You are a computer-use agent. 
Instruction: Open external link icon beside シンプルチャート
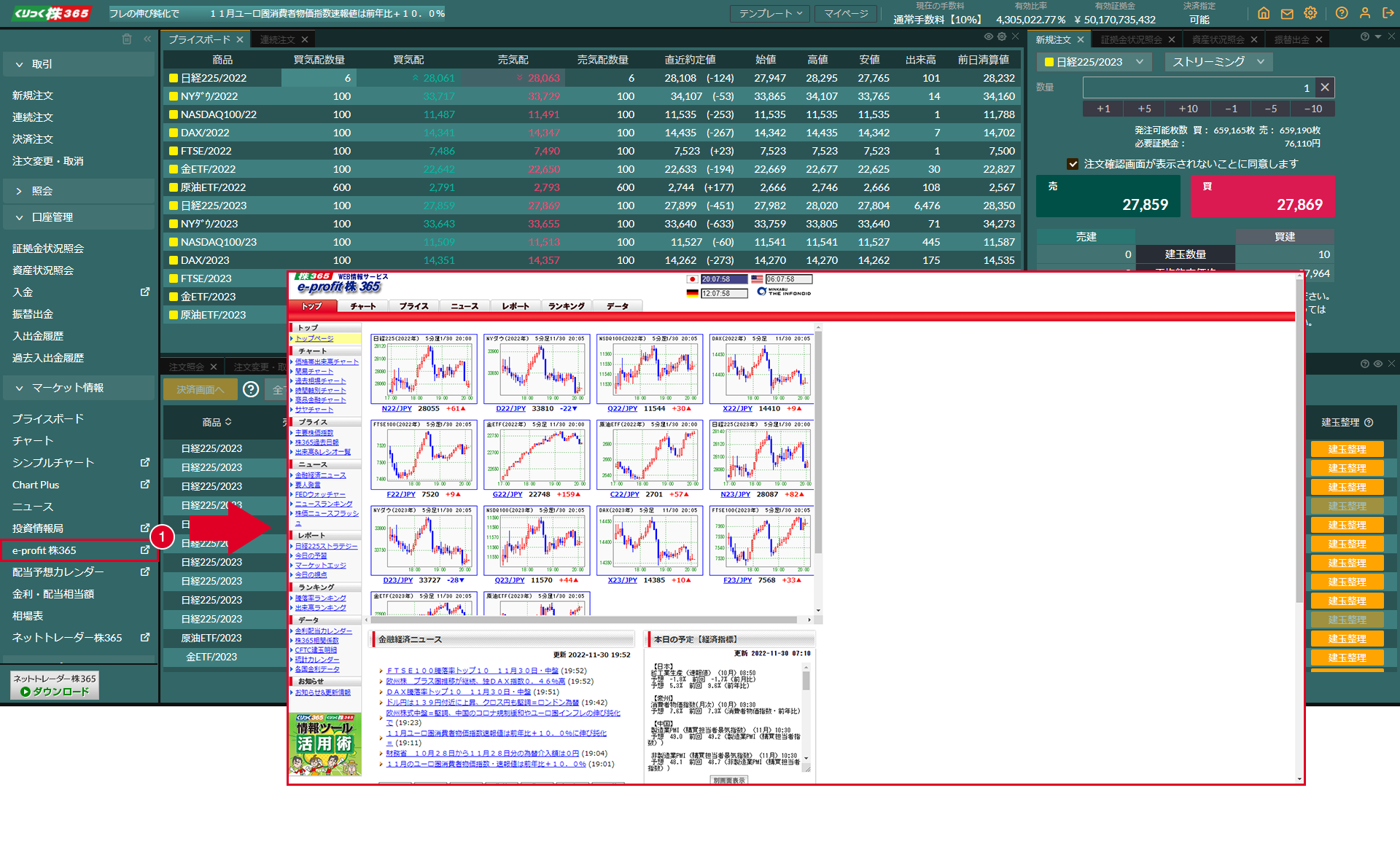tap(145, 462)
